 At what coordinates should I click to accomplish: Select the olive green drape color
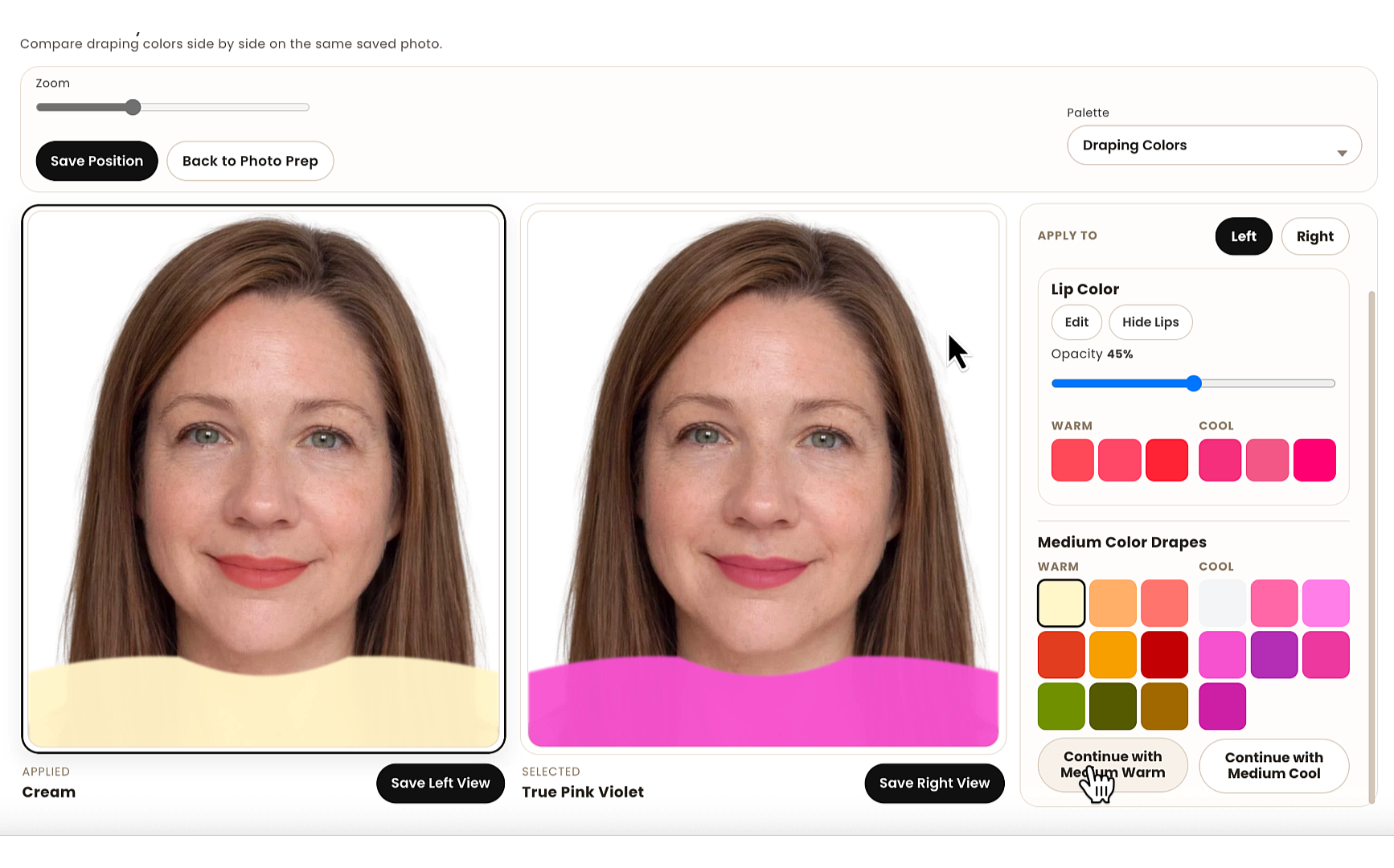1060,706
